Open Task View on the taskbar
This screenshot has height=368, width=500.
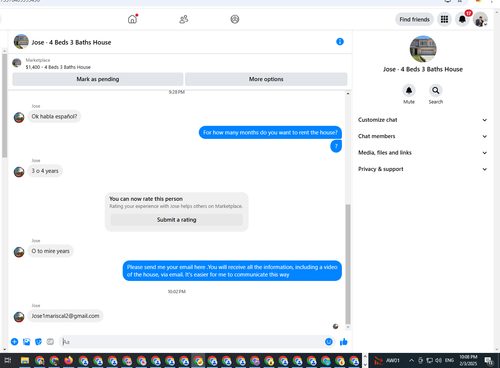(x=8, y=360)
